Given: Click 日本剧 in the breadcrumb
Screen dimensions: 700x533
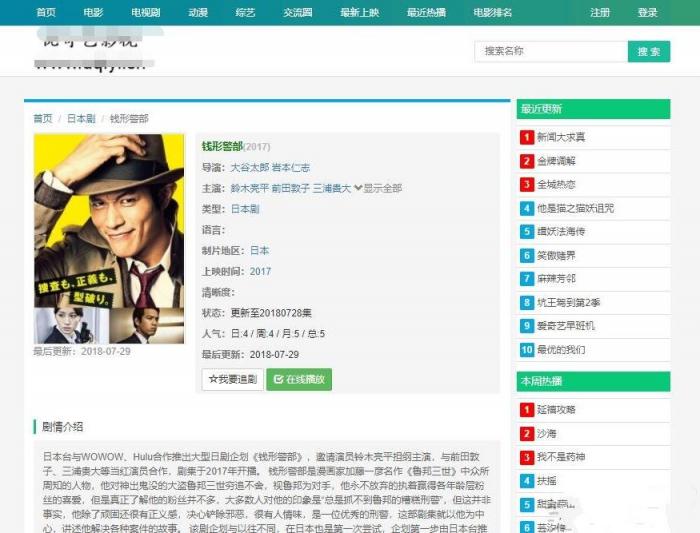Looking at the screenshot, I should pos(80,118).
